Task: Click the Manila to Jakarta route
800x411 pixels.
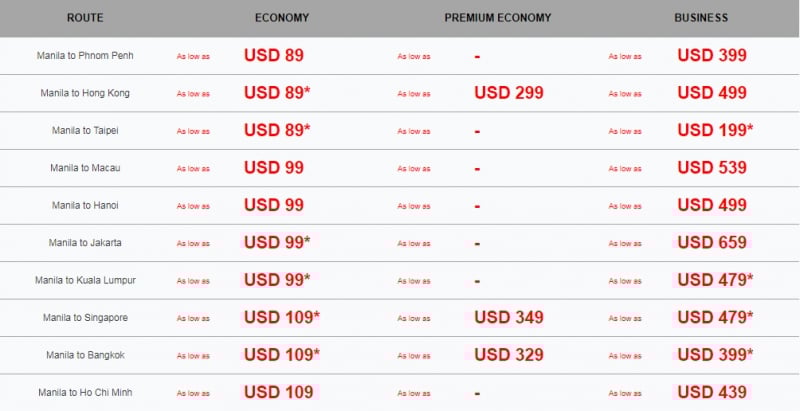Action: (x=85, y=243)
